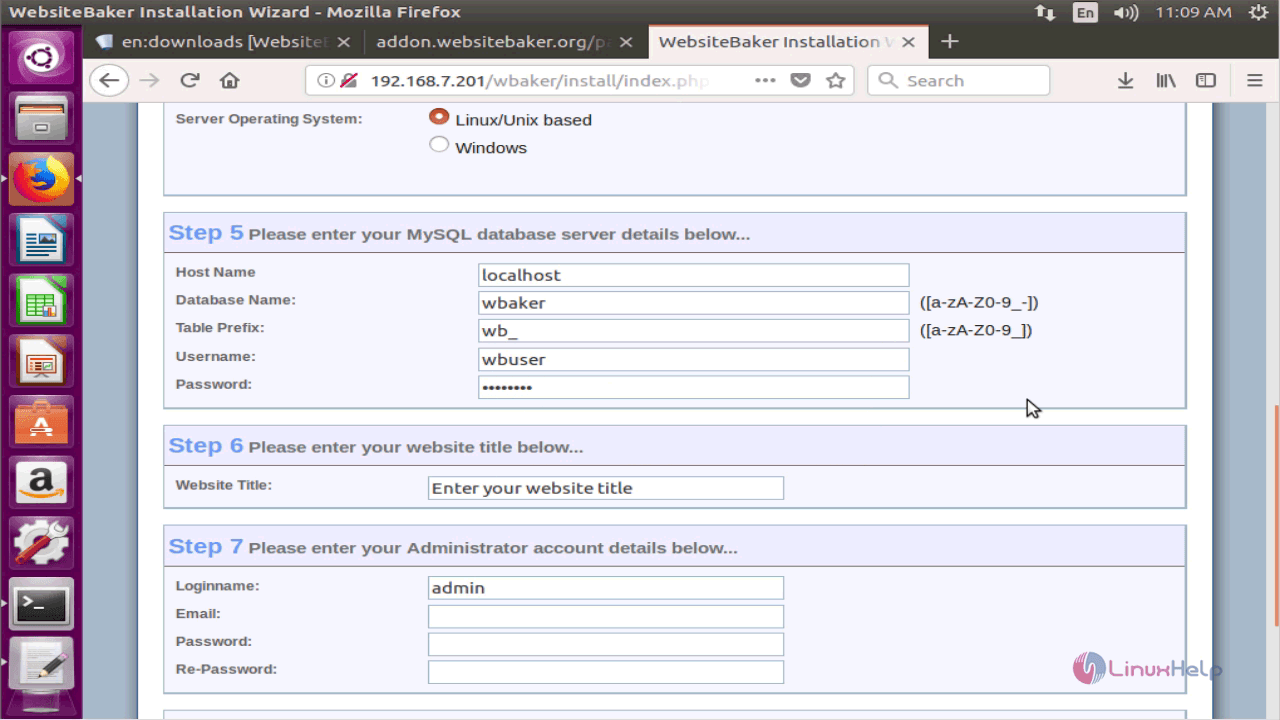Reload the current page
This screenshot has height=720, width=1280.
point(190,81)
